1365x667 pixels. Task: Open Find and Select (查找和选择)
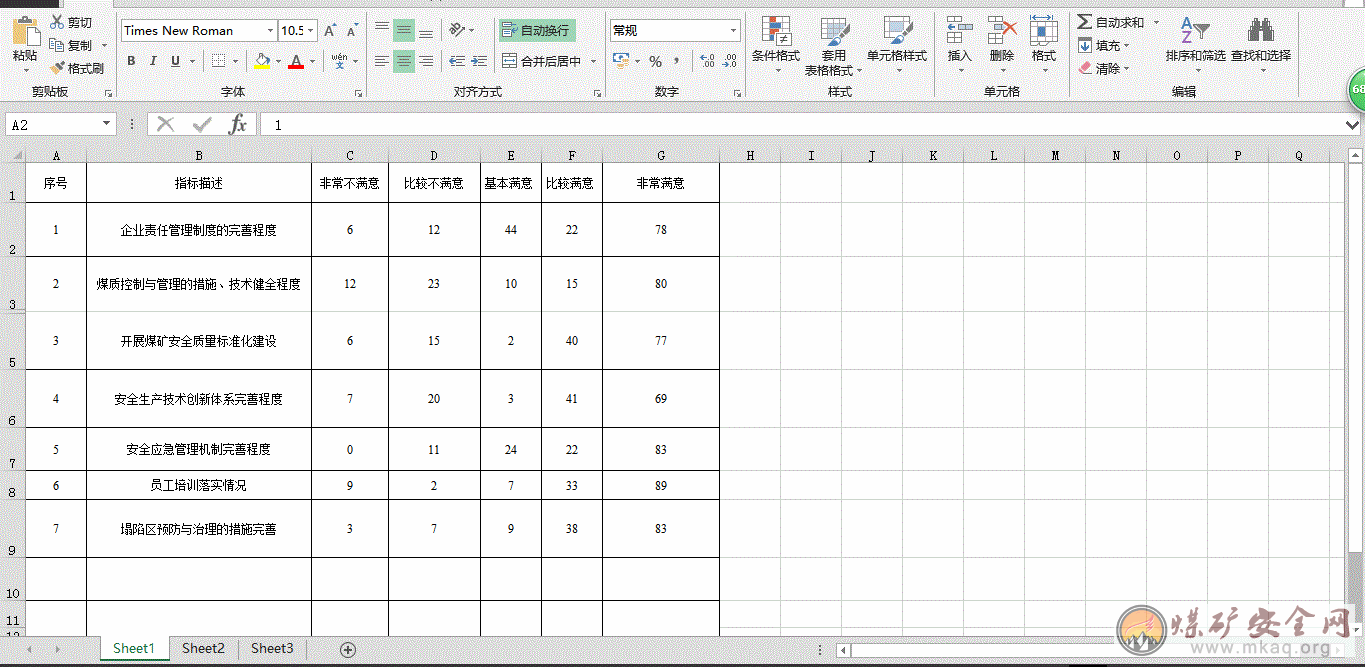pos(1260,34)
